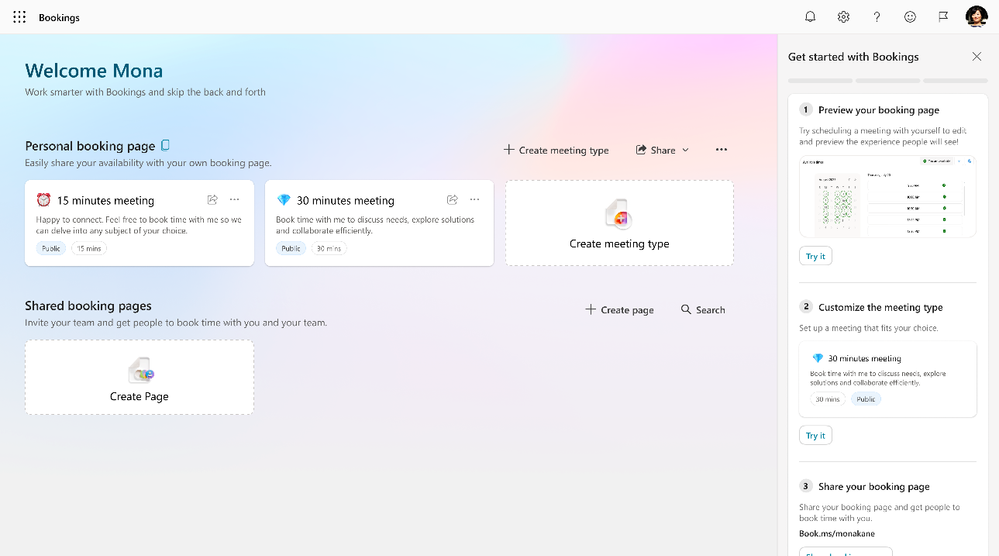Click the Create Page card icon

(x=140, y=370)
